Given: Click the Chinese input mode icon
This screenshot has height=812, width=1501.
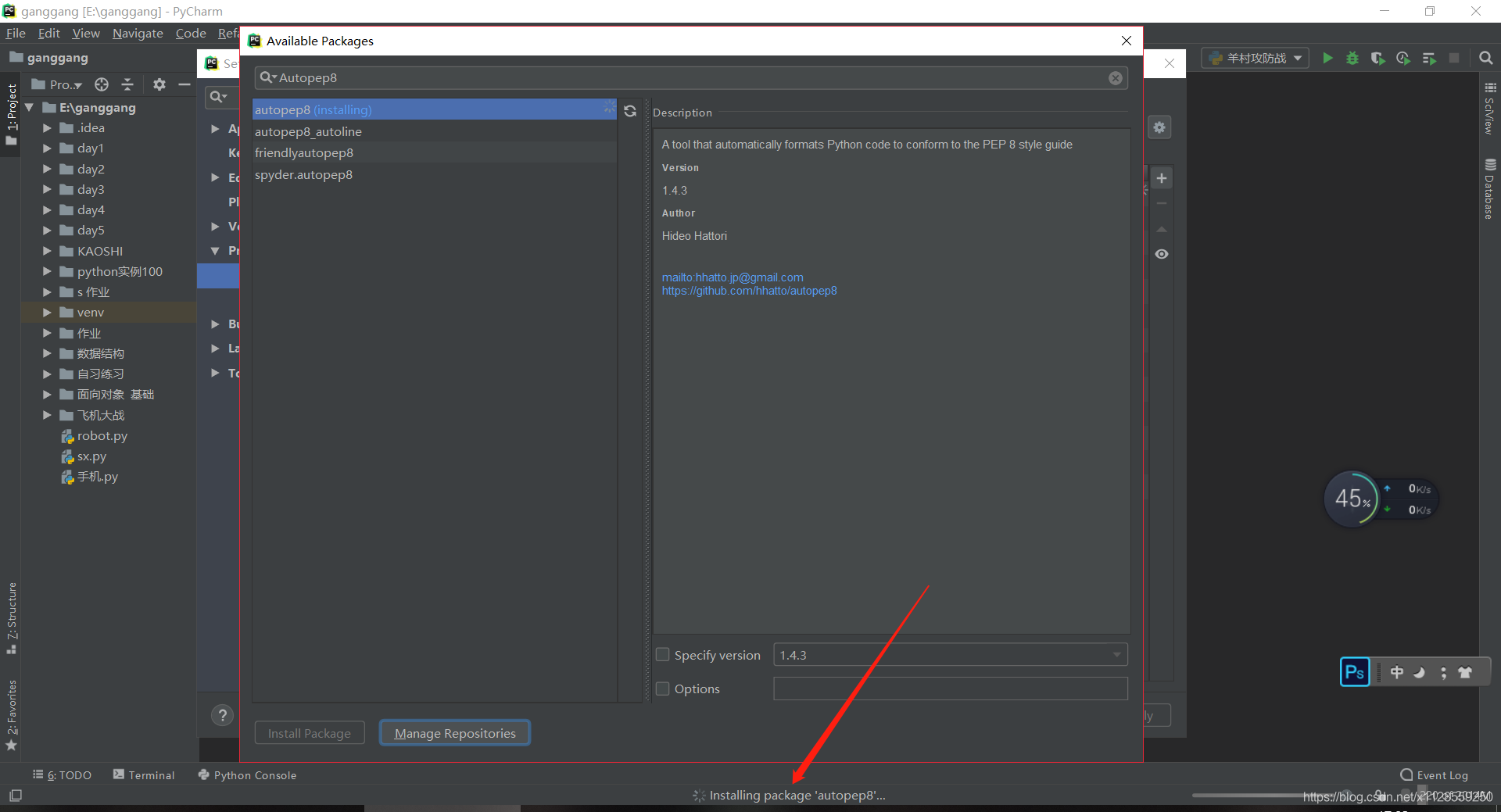Looking at the screenshot, I should [x=1397, y=672].
